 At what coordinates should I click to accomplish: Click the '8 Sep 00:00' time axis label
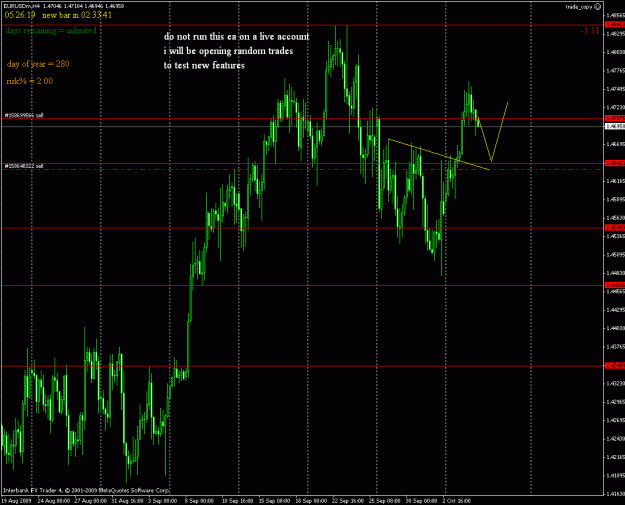tap(199, 501)
